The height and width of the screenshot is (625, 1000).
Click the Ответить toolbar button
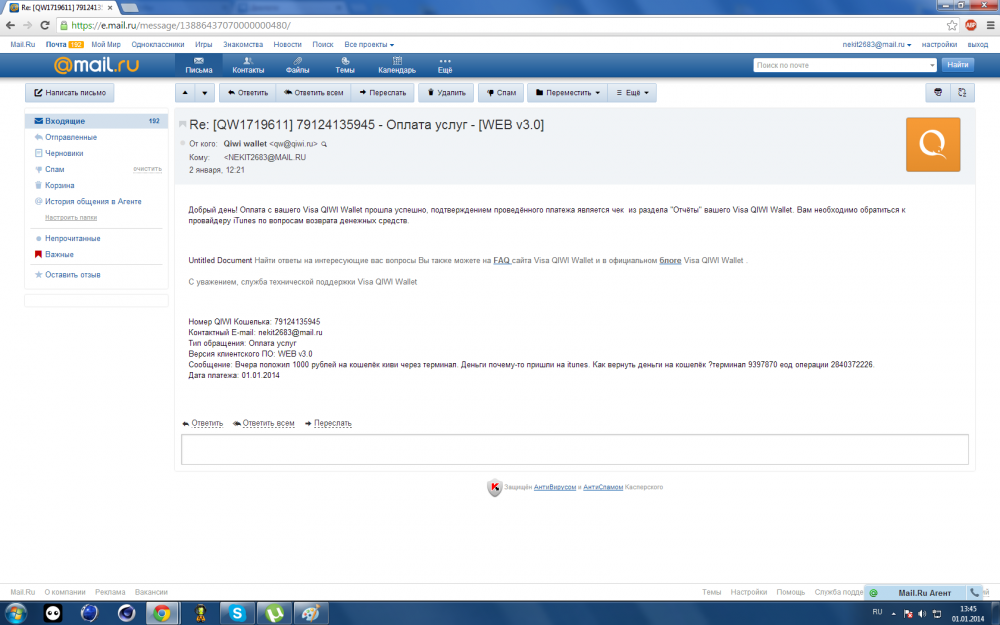[x=247, y=92]
